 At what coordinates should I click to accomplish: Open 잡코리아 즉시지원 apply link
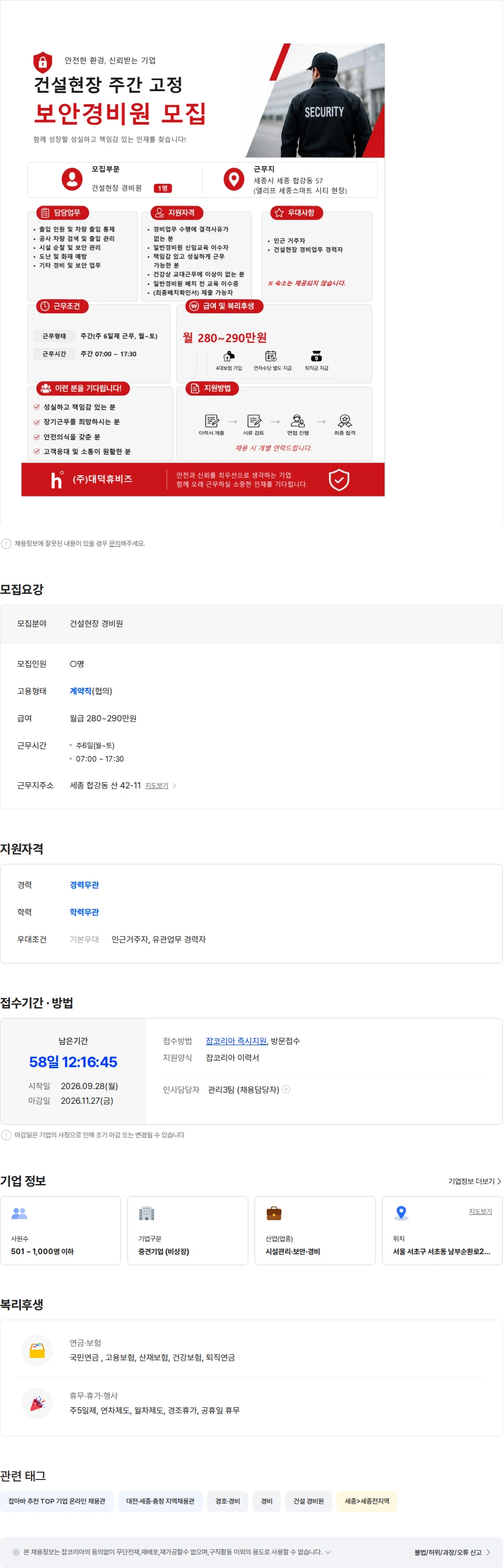point(236,1041)
